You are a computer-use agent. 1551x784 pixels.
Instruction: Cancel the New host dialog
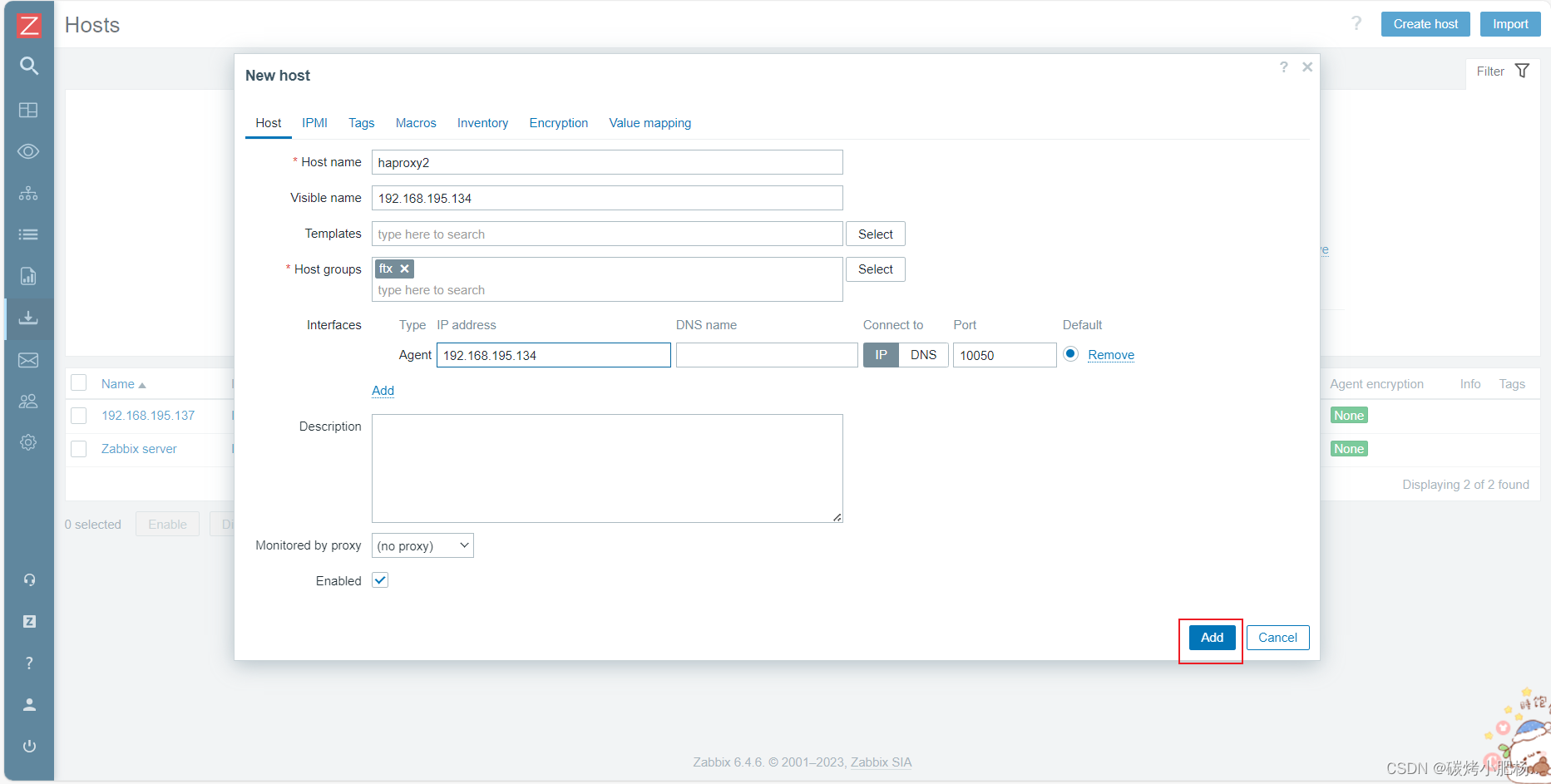1277,638
